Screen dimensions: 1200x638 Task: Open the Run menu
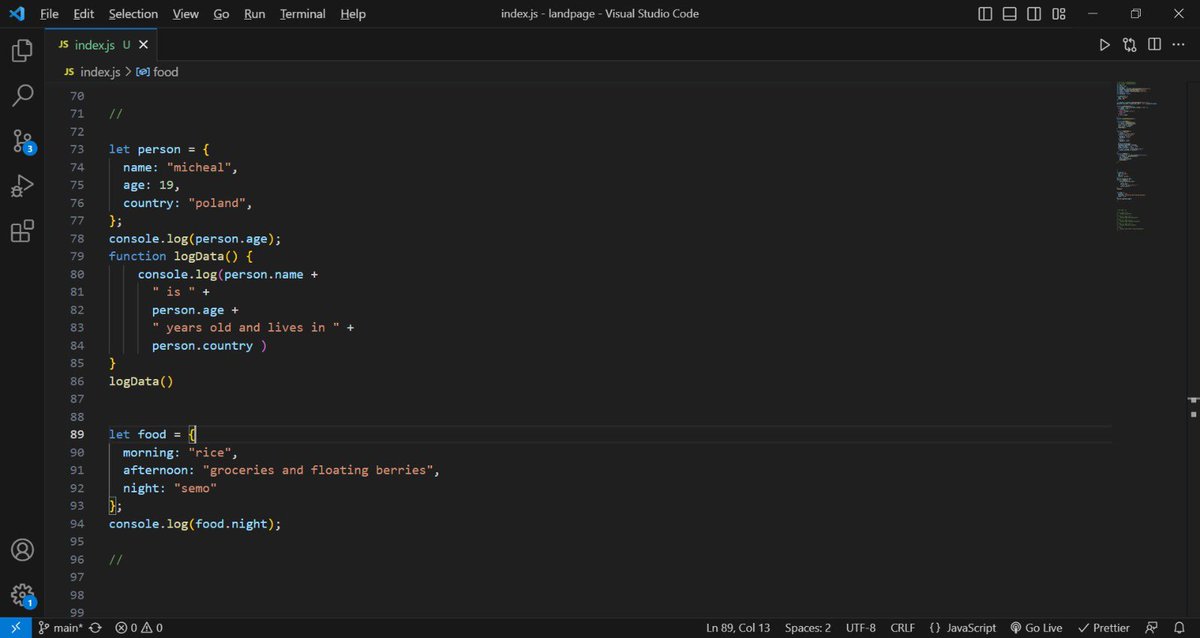(x=254, y=14)
